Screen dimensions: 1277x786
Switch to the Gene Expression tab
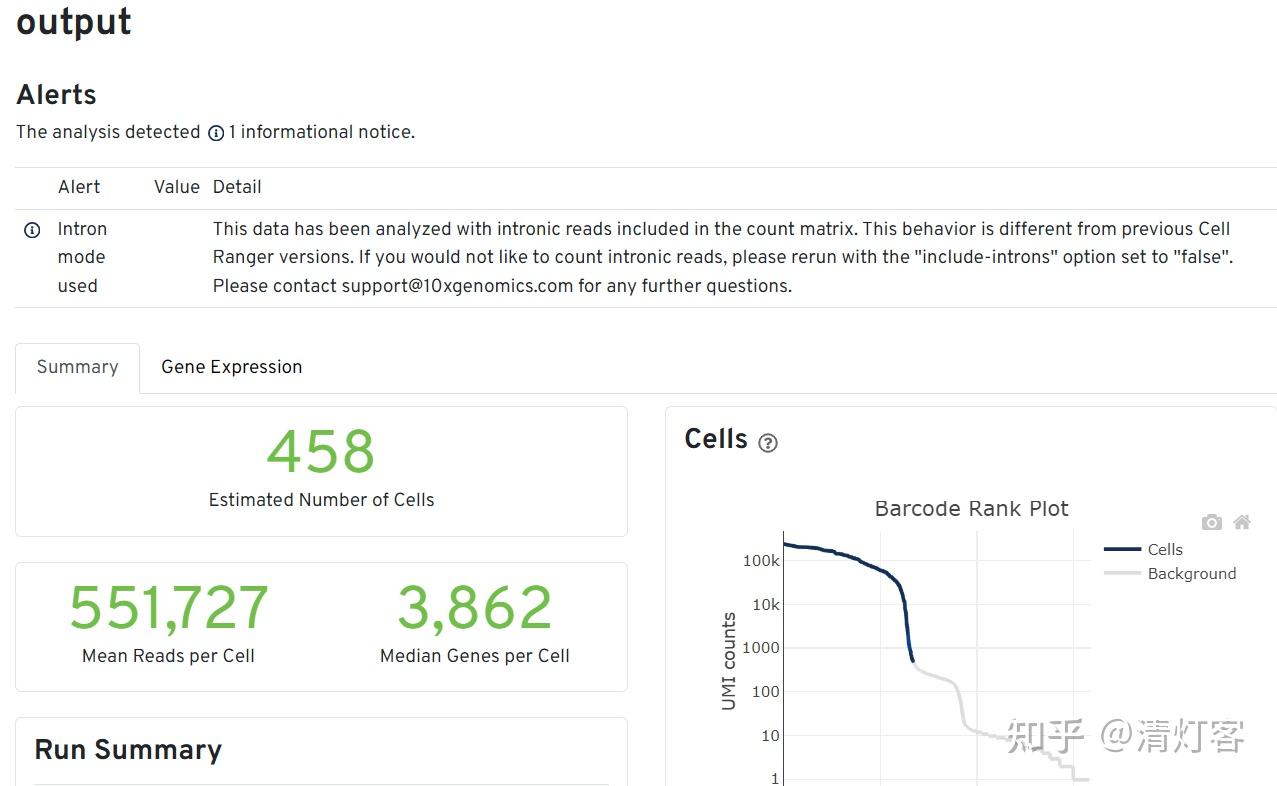tap(231, 367)
